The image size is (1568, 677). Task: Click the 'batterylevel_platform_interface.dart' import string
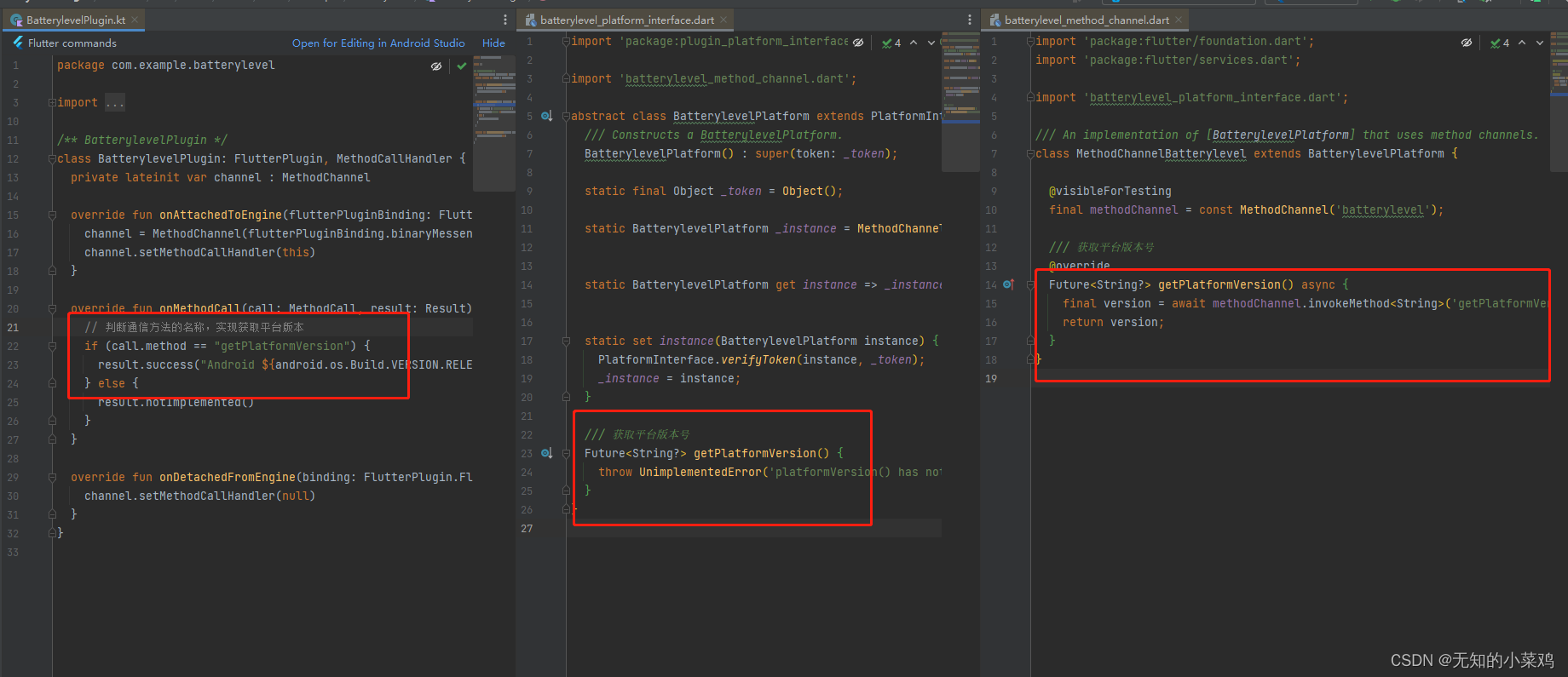click(1215, 97)
